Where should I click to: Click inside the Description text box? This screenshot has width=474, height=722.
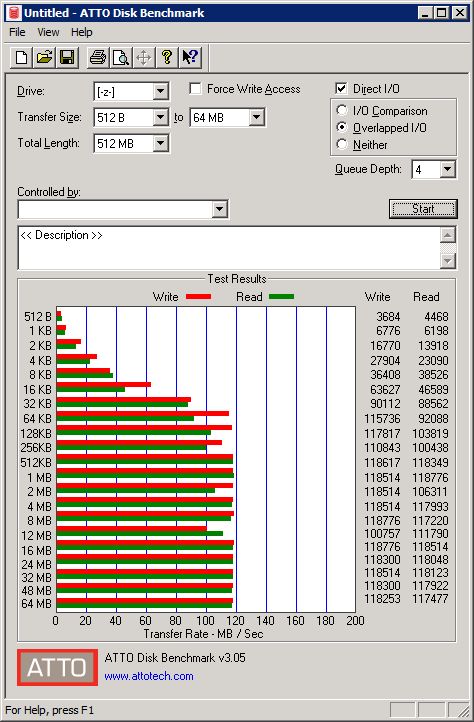click(229, 248)
